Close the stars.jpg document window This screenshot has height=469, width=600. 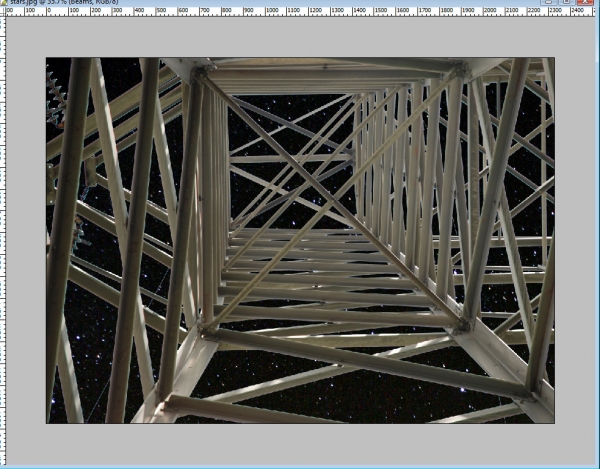tap(585, 2)
